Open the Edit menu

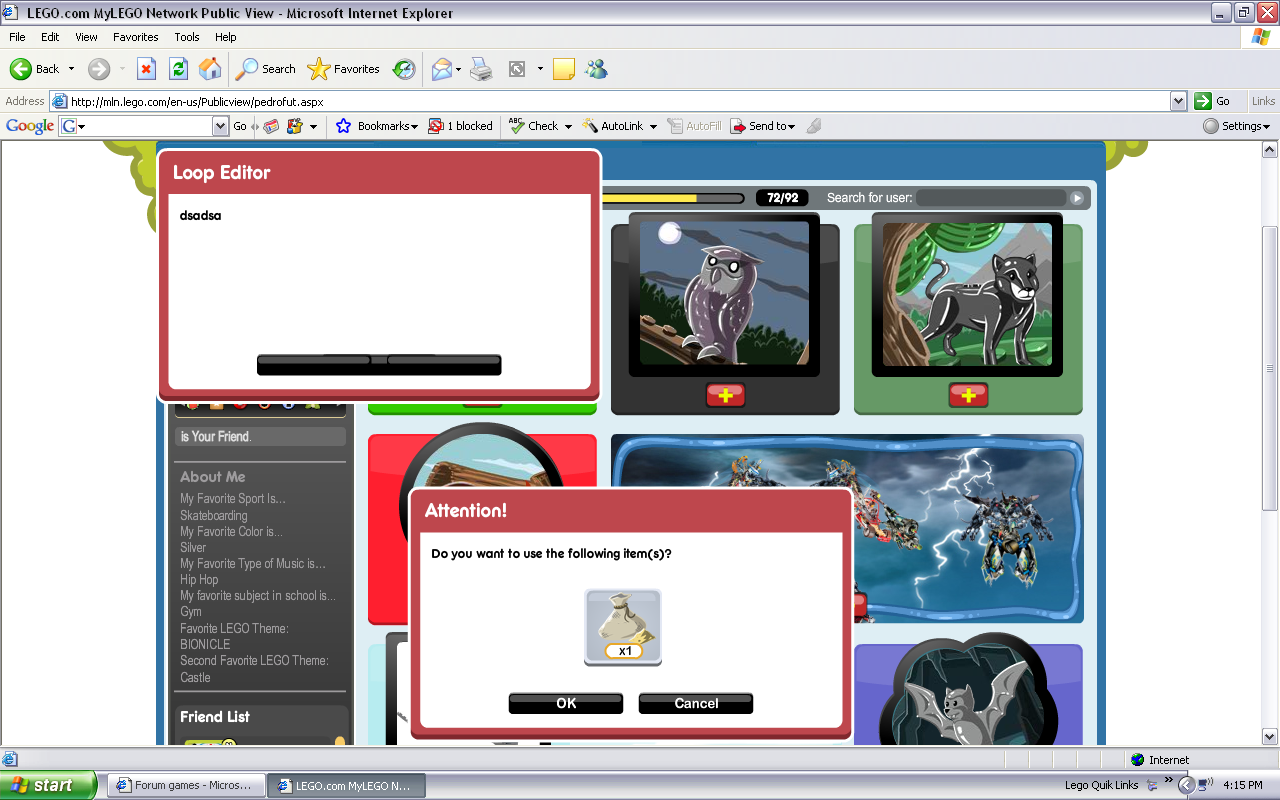pyautogui.click(x=50, y=37)
